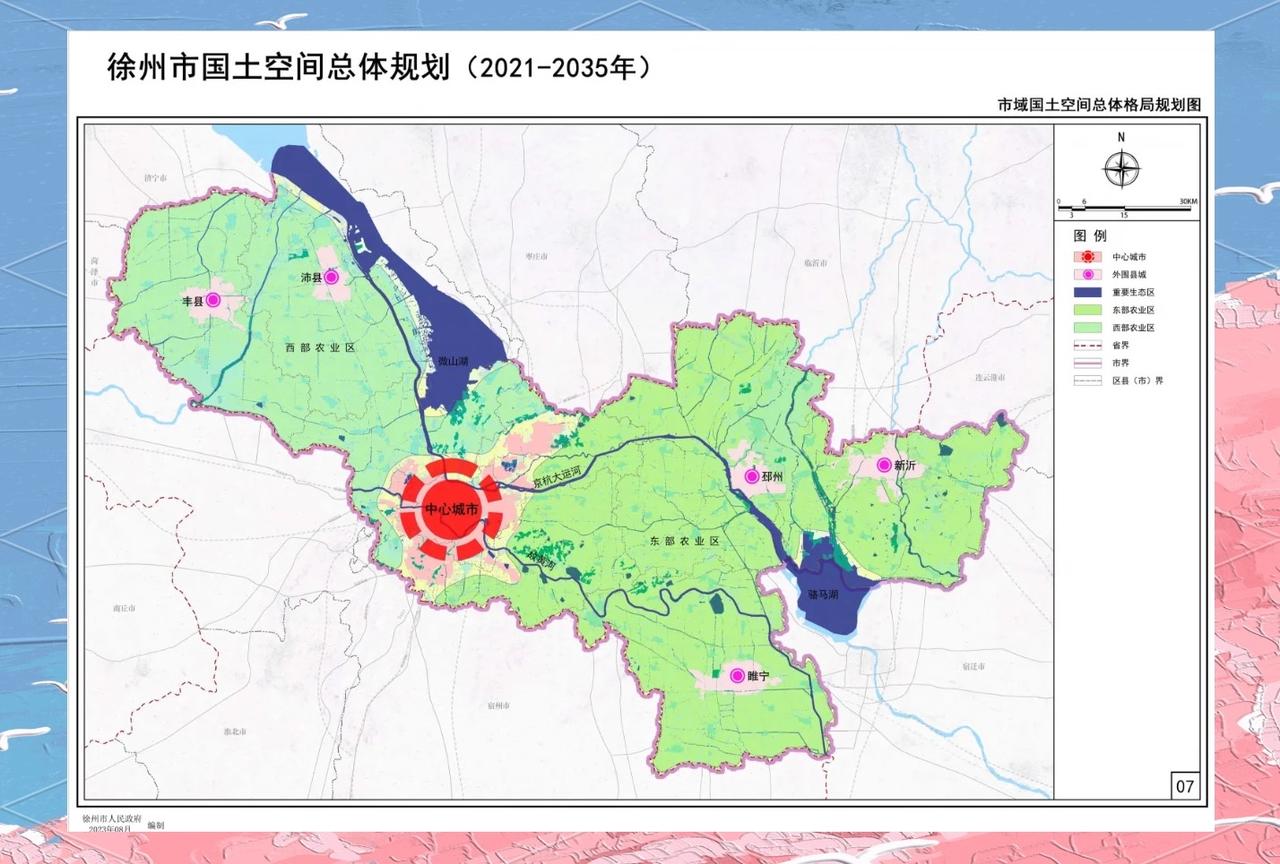This screenshot has width=1280, height=864.
Task: Click the (2021-2035年) year range text
Action: pyautogui.click(x=558, y=68)
